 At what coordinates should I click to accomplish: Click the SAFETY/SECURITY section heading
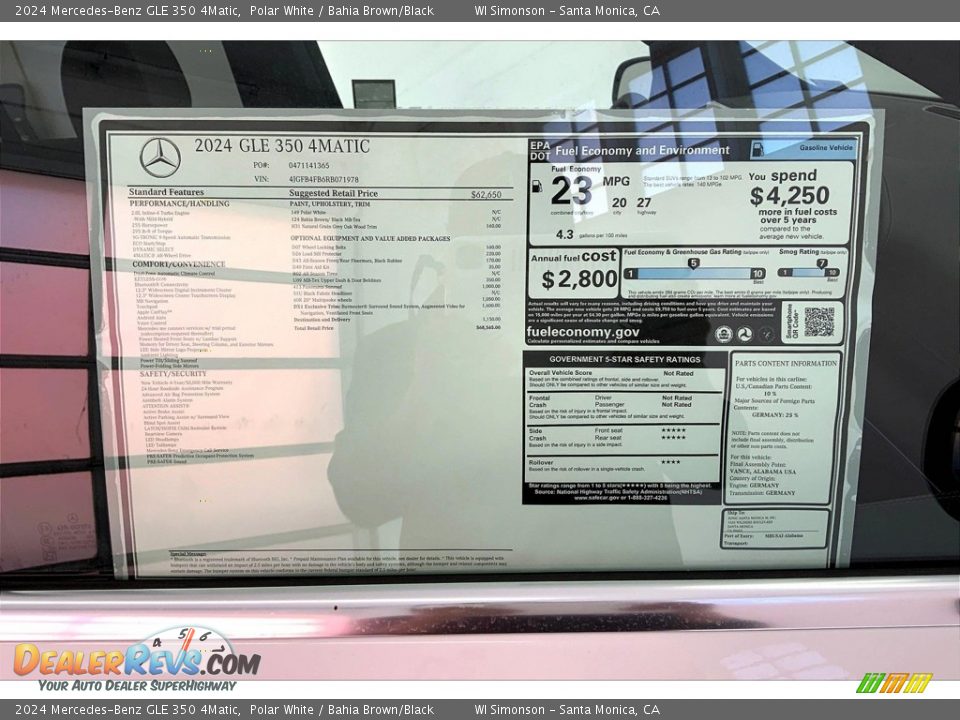(173, 374)
